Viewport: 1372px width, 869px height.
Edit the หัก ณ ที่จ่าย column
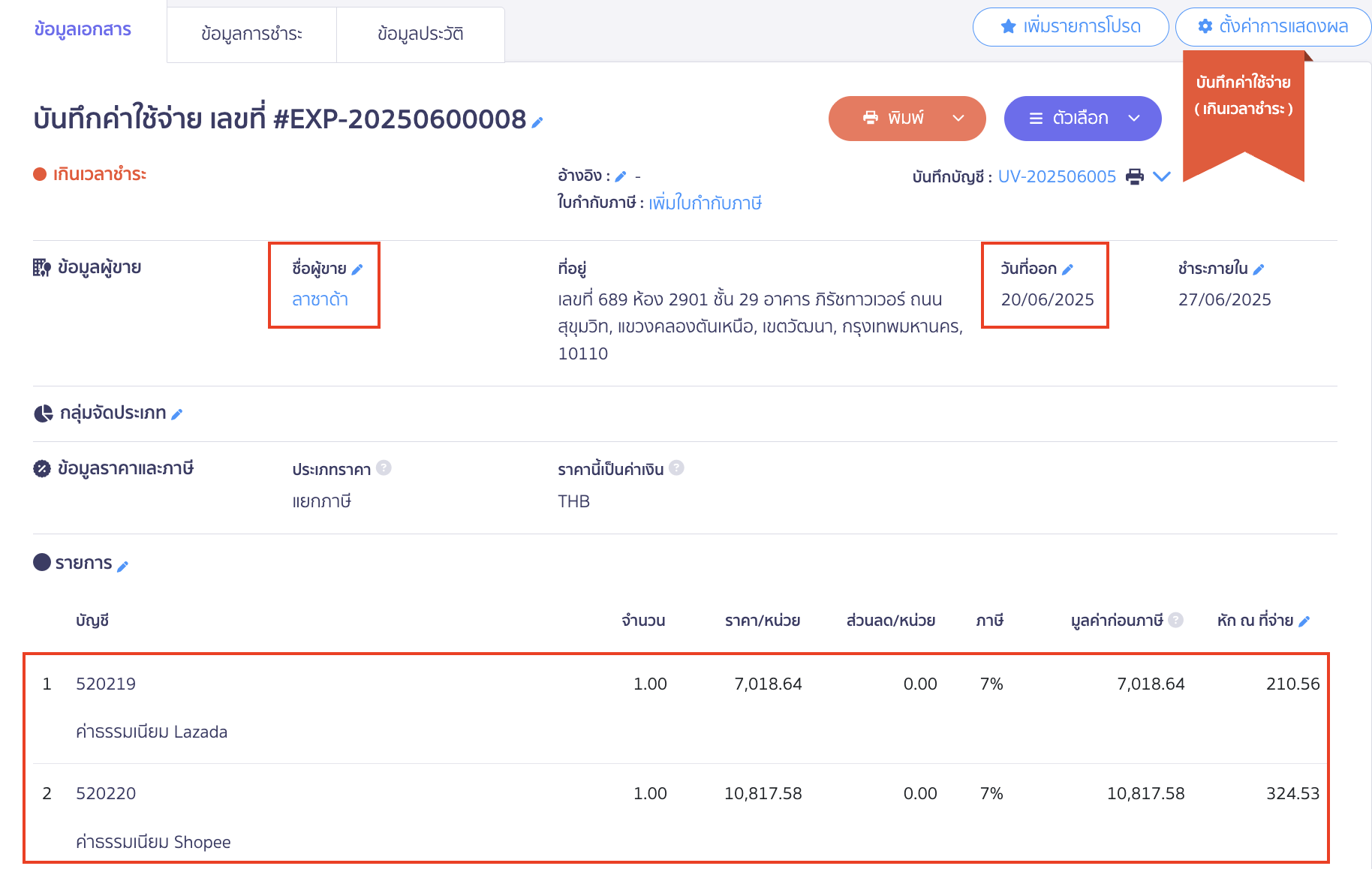(1305, 620)
